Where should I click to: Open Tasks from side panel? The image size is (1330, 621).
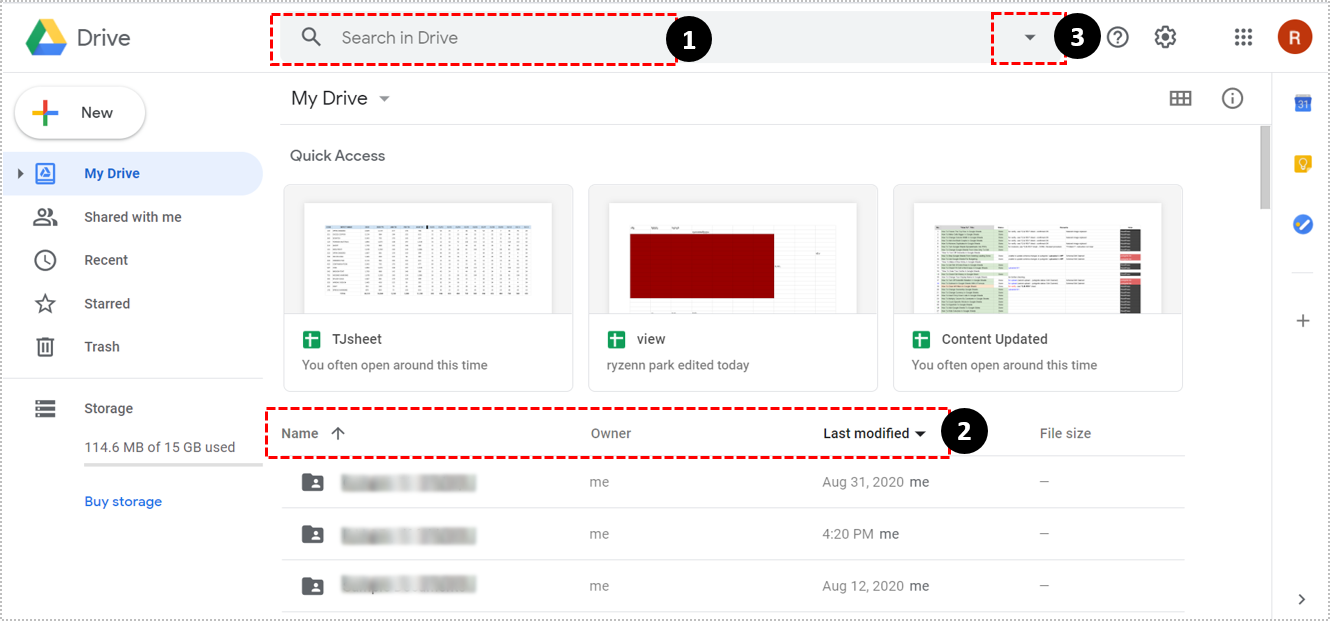point(1302,224)
